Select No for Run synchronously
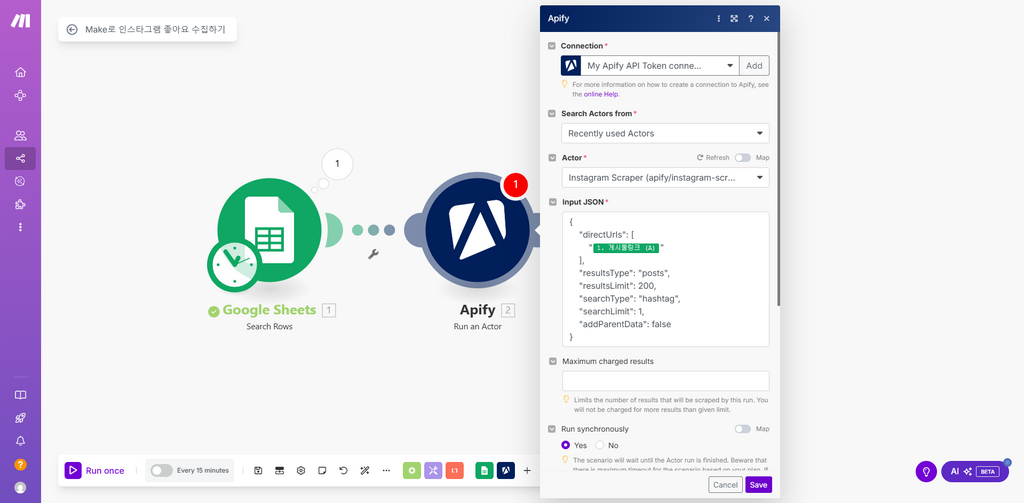This screenshot has height=503, width=1024. (x=600, y=446)
